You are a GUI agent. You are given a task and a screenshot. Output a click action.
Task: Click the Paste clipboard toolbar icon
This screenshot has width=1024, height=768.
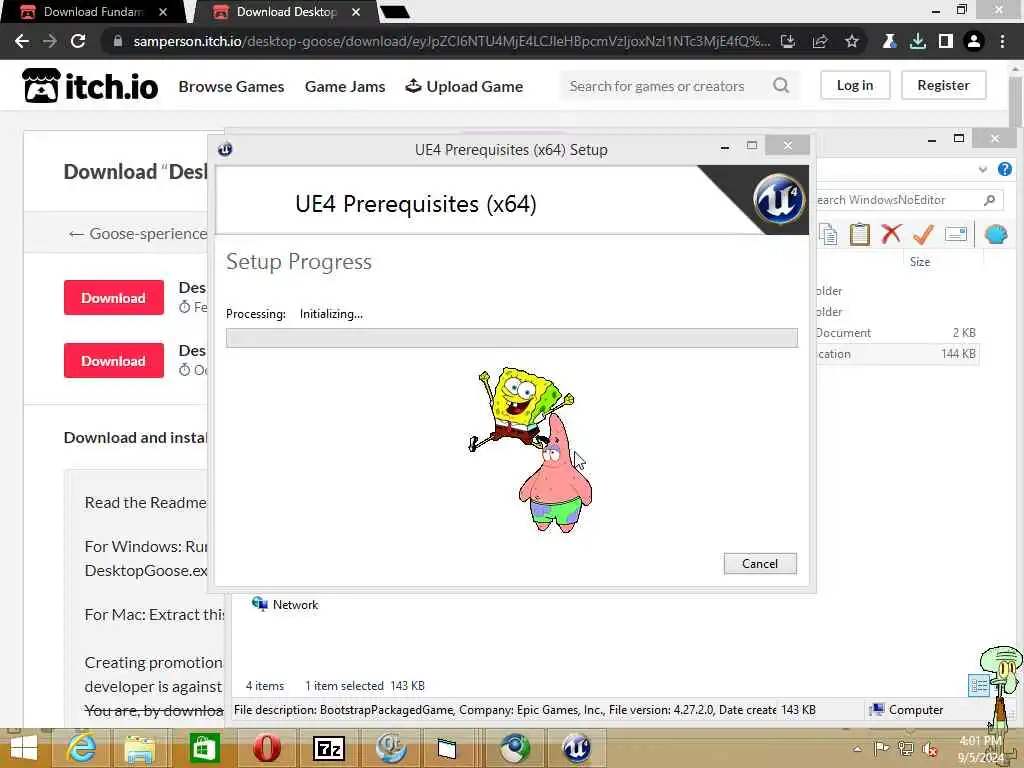click(x=859, y=234)
